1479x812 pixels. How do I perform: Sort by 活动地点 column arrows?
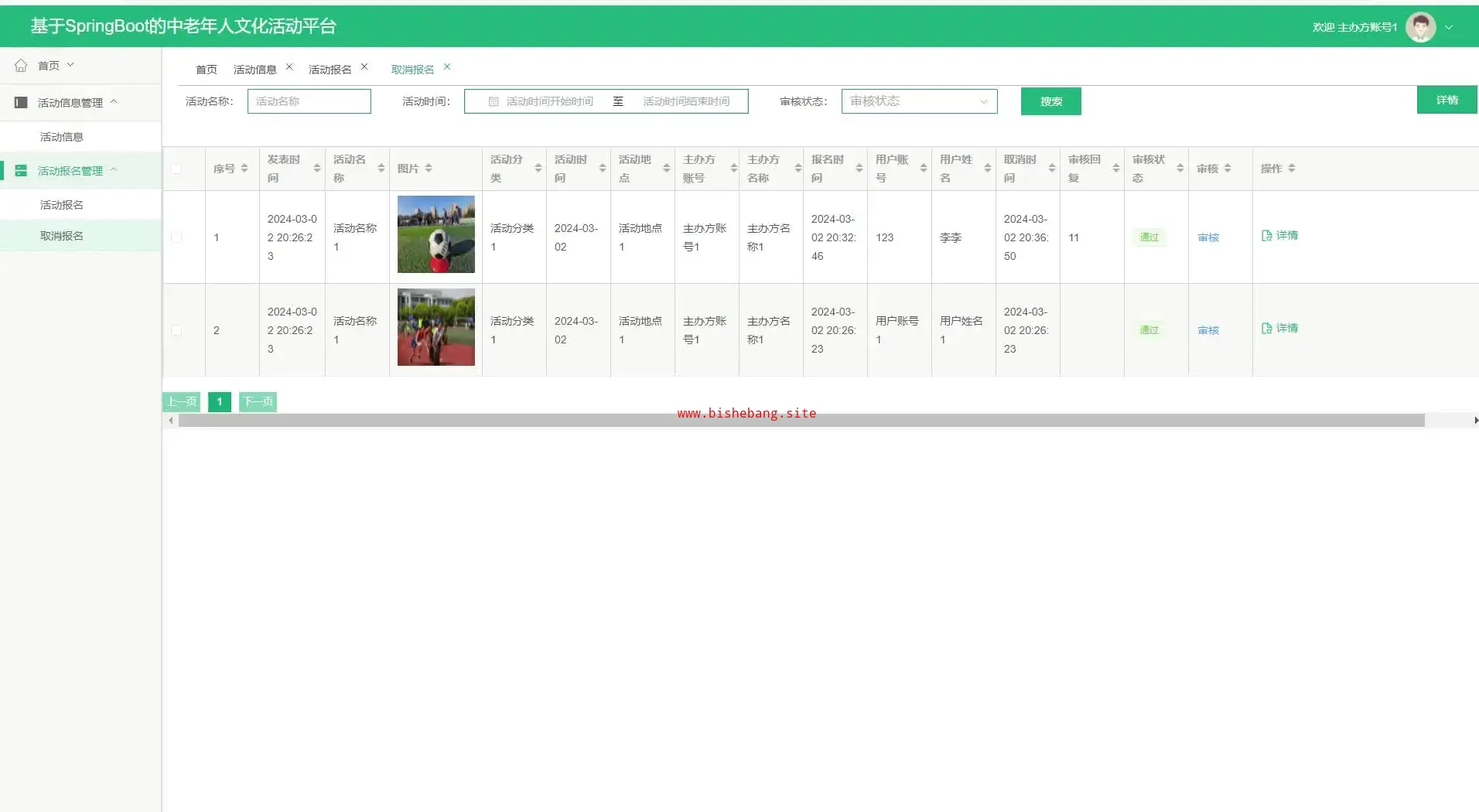coord(667,168)
